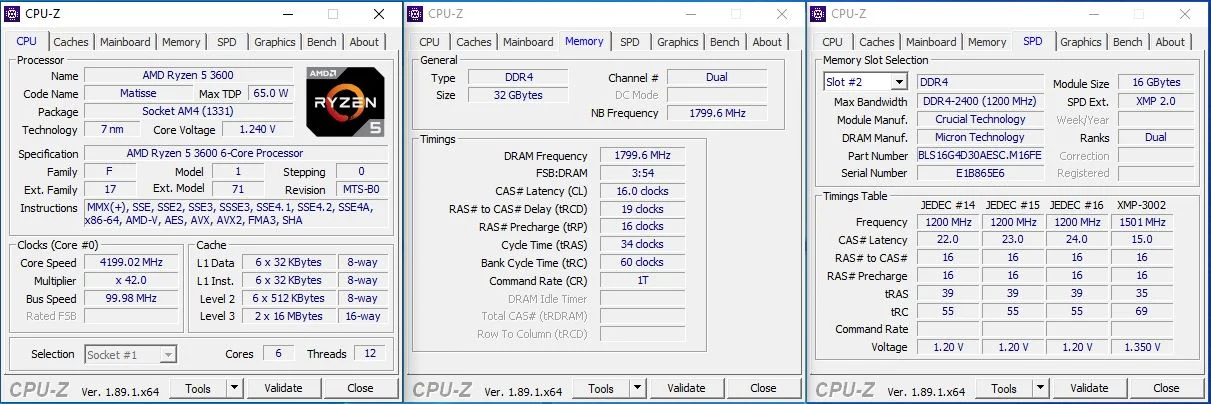Open About tab in left CPU-Z window

pyautogui.click(x=364, y=42)
